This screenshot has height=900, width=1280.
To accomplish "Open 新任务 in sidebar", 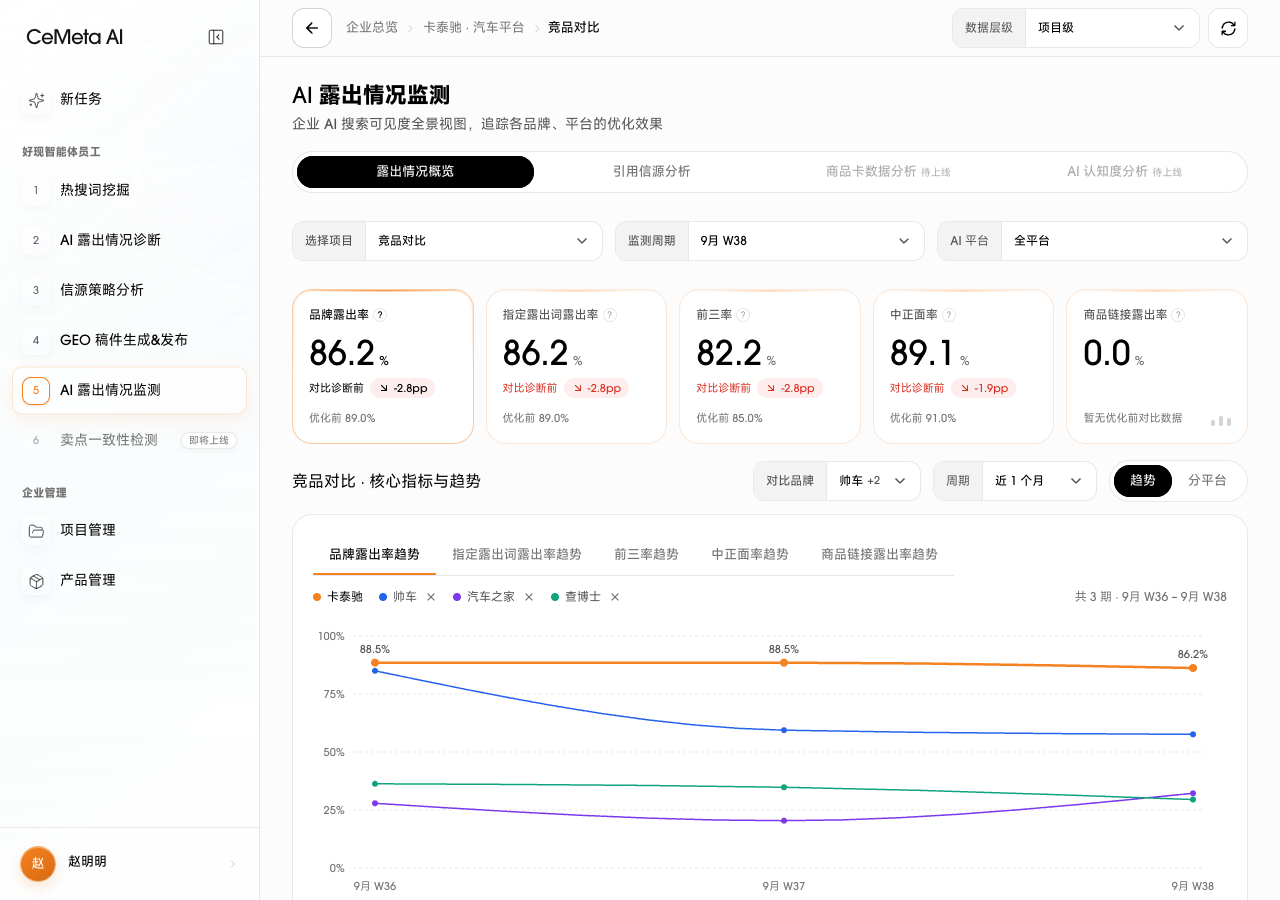I will point(130,99).
